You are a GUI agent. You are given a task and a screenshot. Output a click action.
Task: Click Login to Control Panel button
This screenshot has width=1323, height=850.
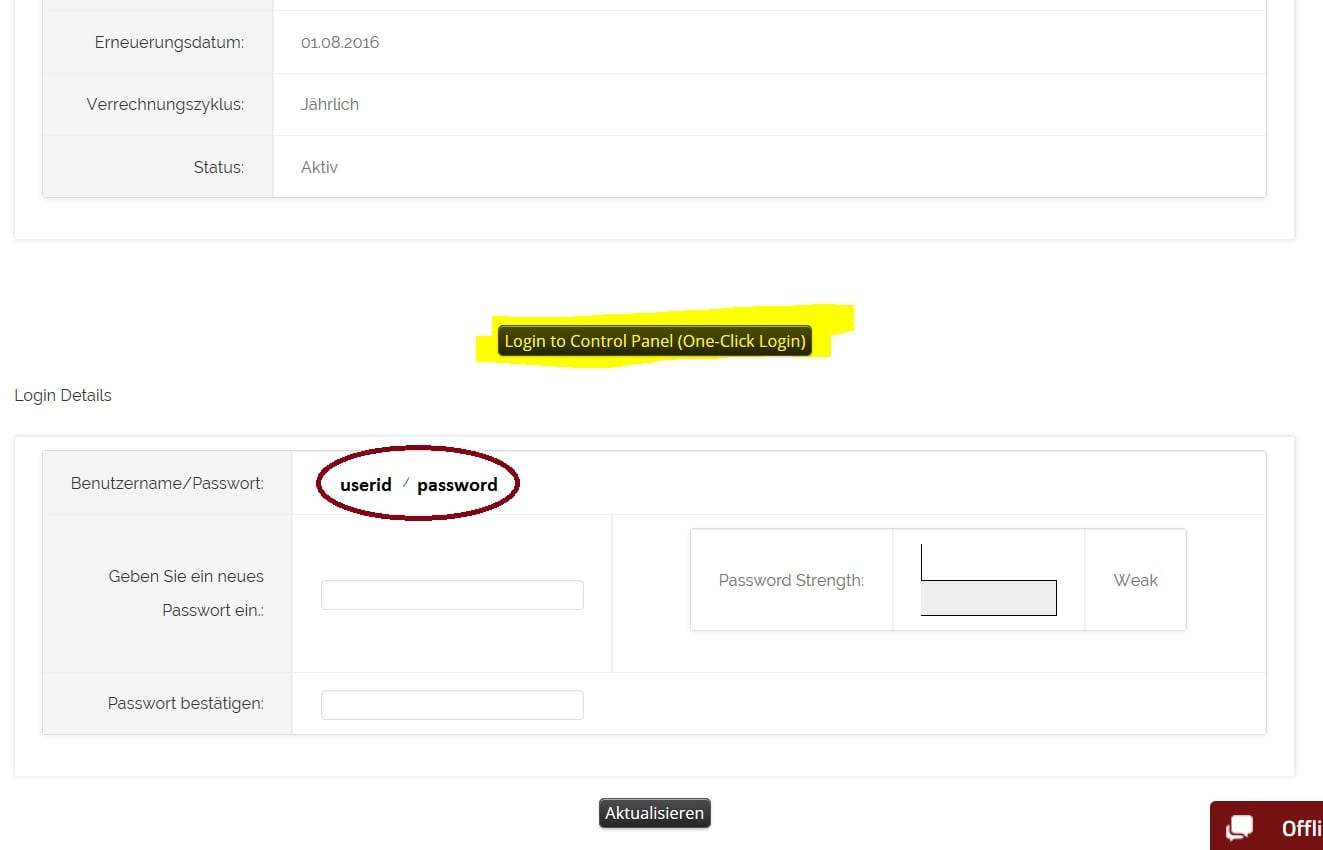click(654, 341)
